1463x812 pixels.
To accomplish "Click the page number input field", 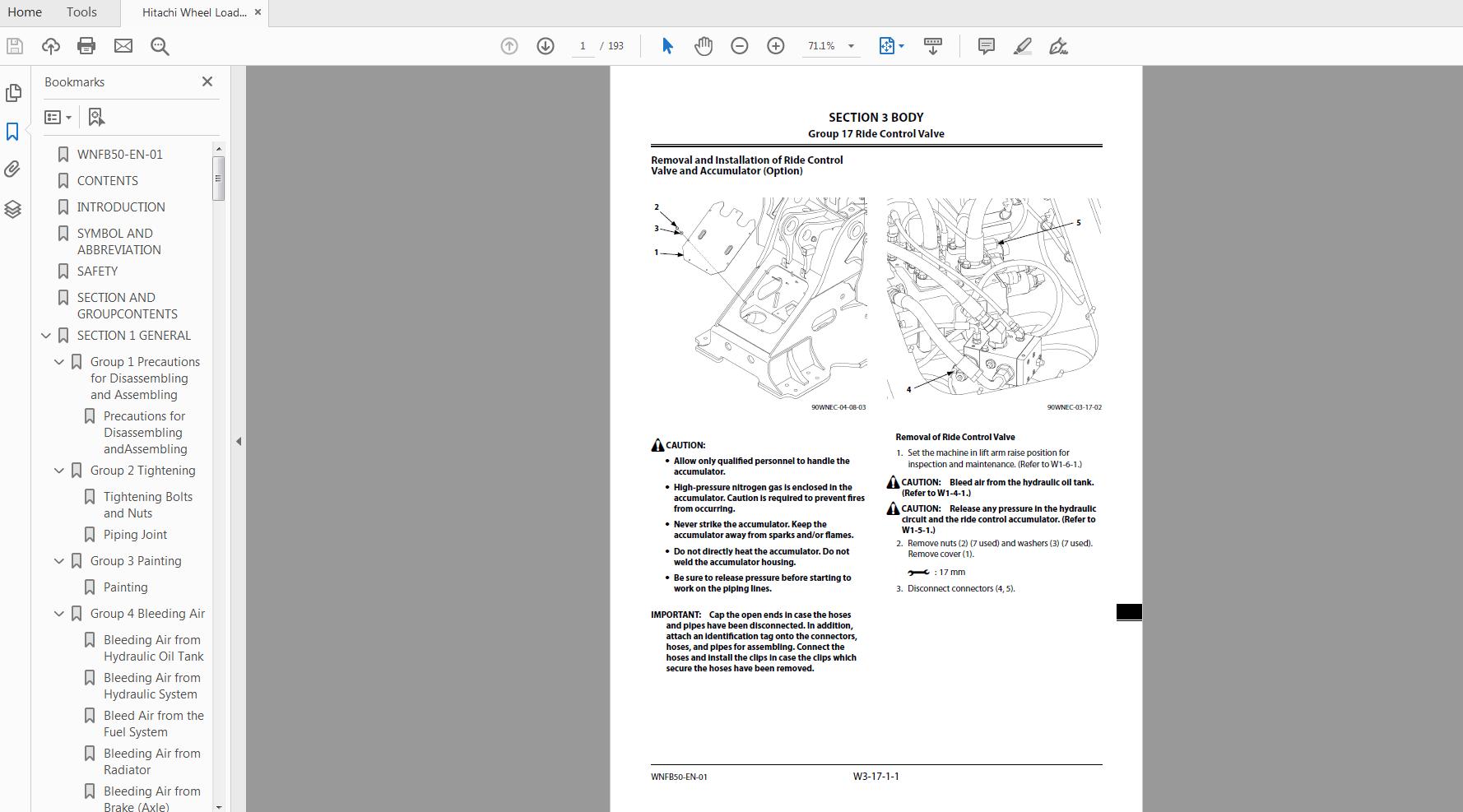I will (583, 45).
